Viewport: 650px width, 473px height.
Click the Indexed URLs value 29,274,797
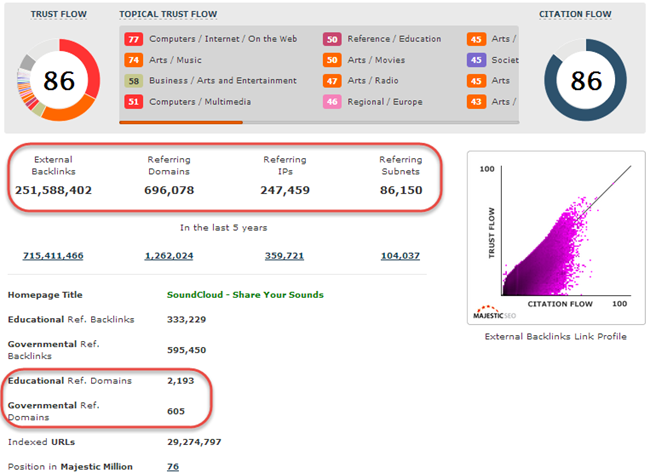194,442
